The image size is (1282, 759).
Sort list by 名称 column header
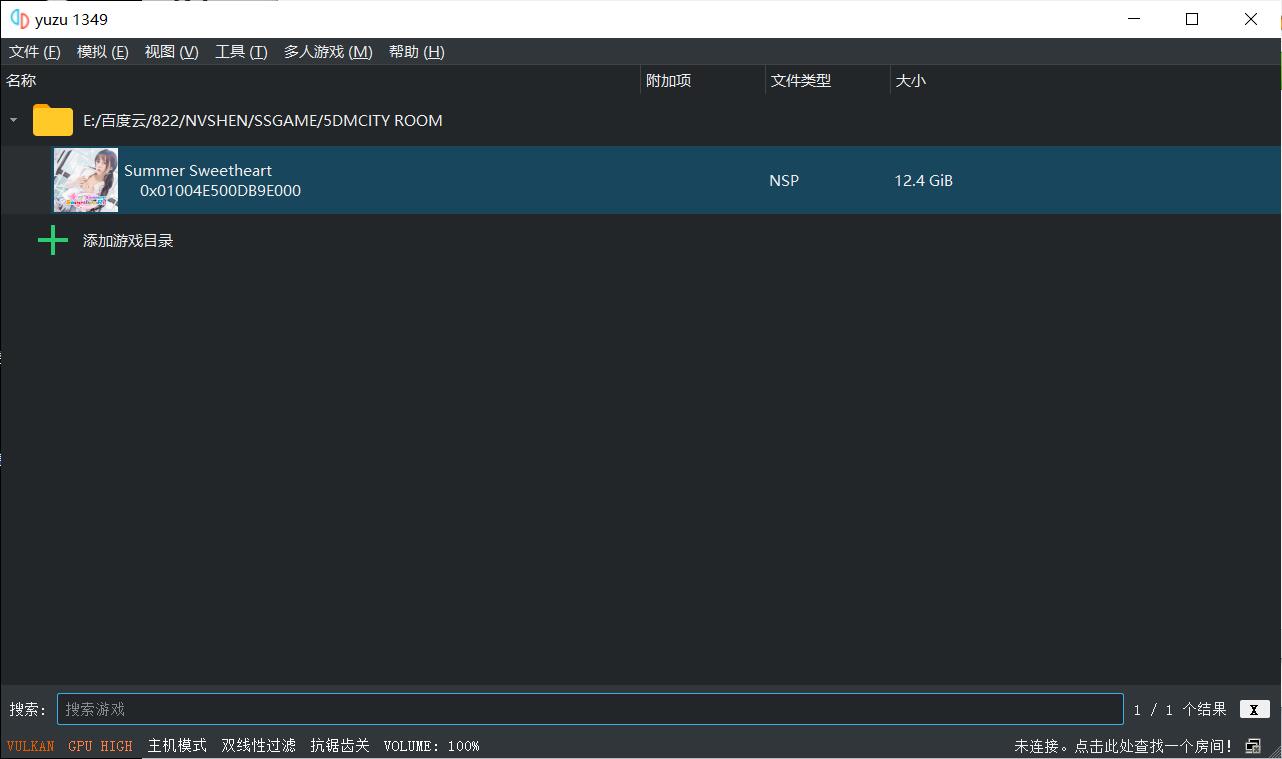click(x=21, y=81)
